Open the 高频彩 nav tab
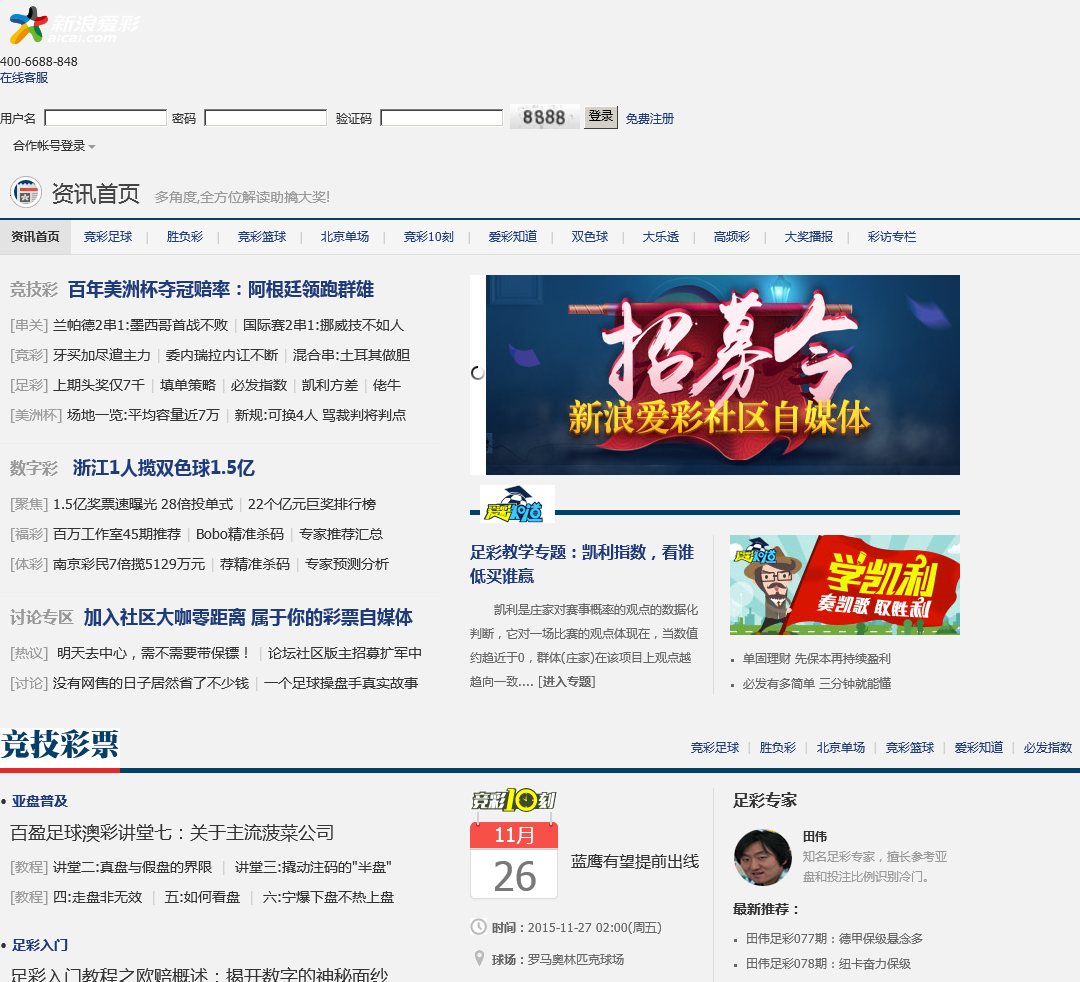 [731, 237]
